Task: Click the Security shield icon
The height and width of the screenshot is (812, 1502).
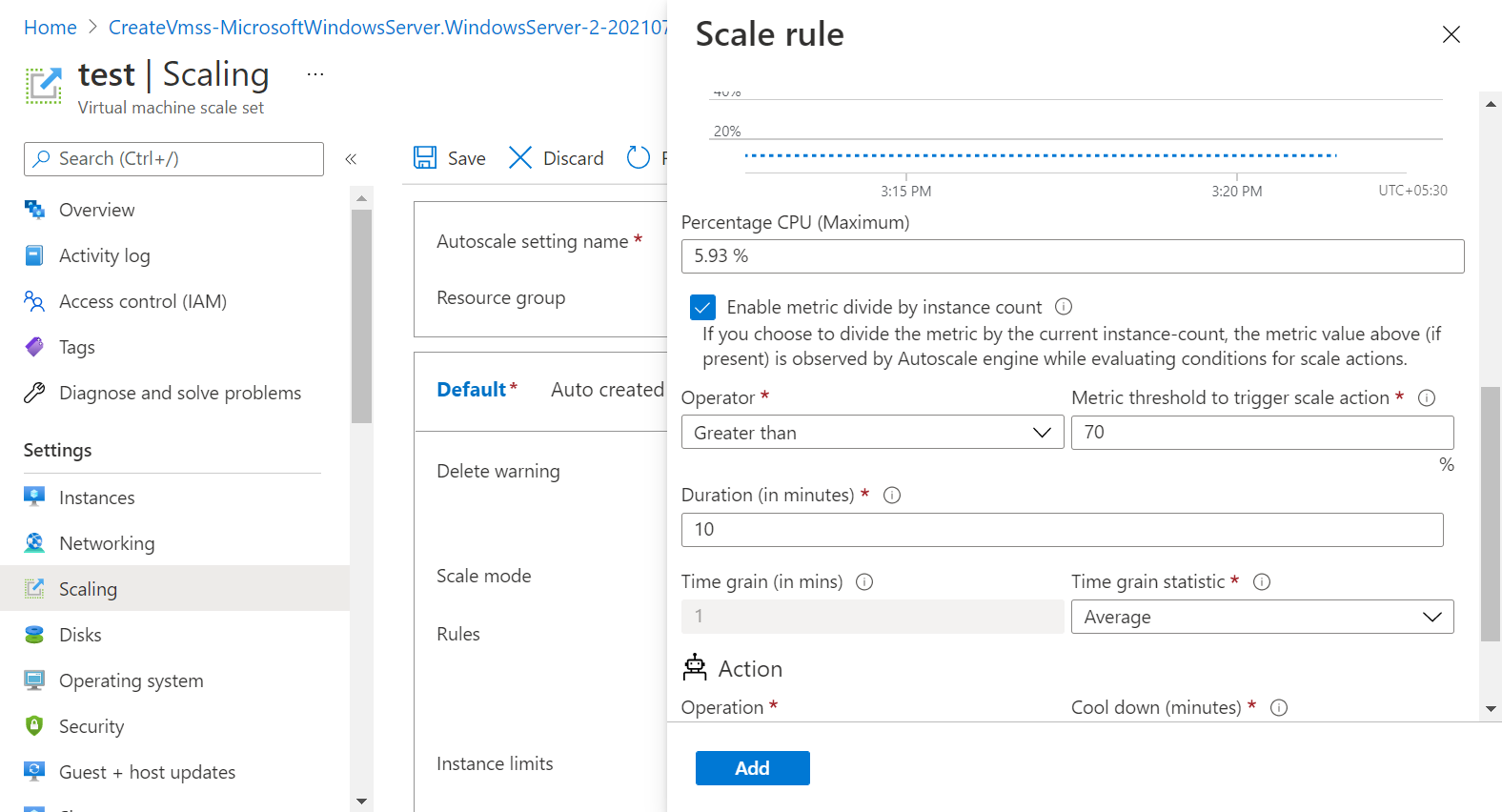Action: 34,725
